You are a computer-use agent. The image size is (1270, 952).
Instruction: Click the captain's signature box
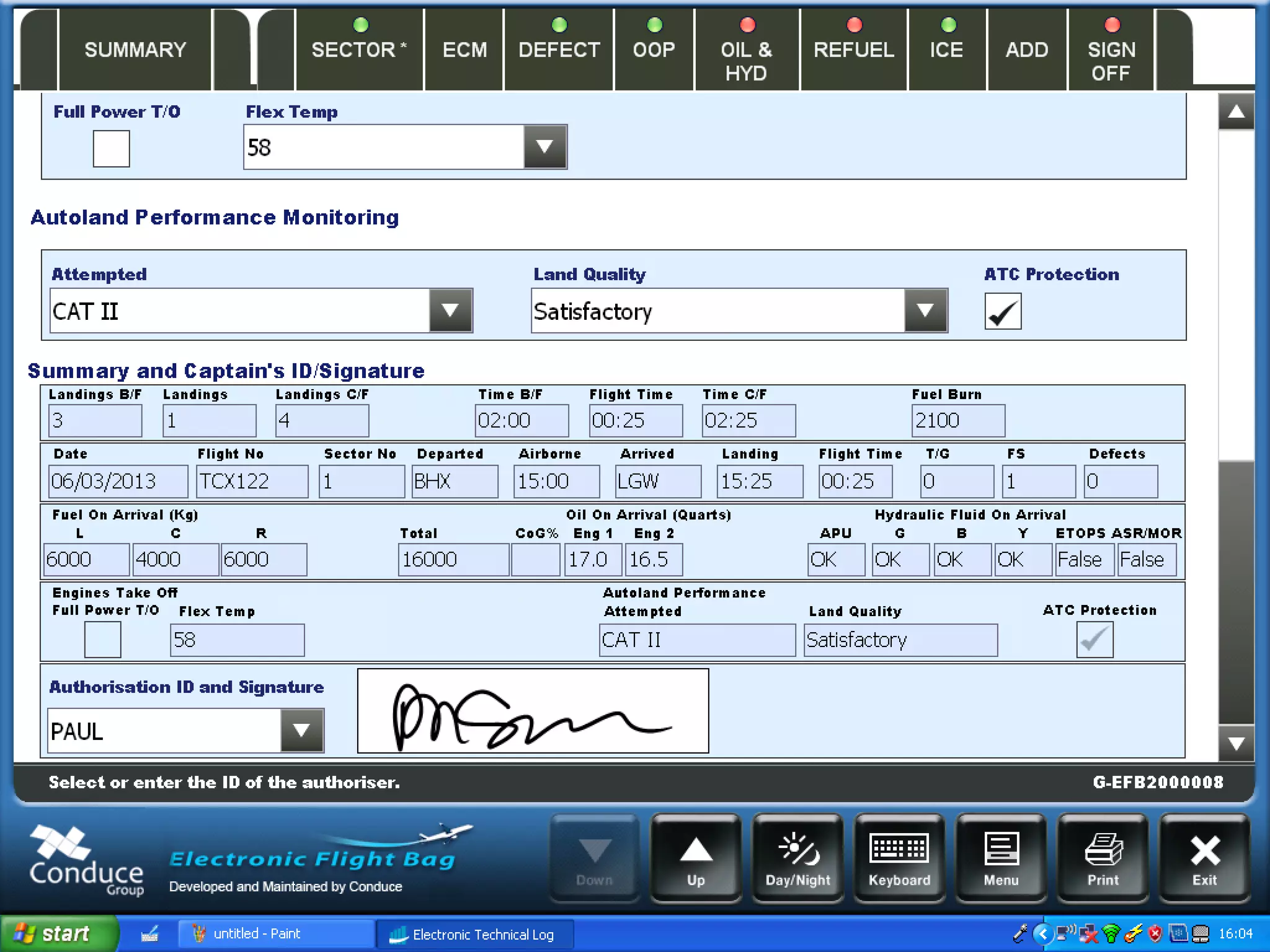(x=533, y=711)
